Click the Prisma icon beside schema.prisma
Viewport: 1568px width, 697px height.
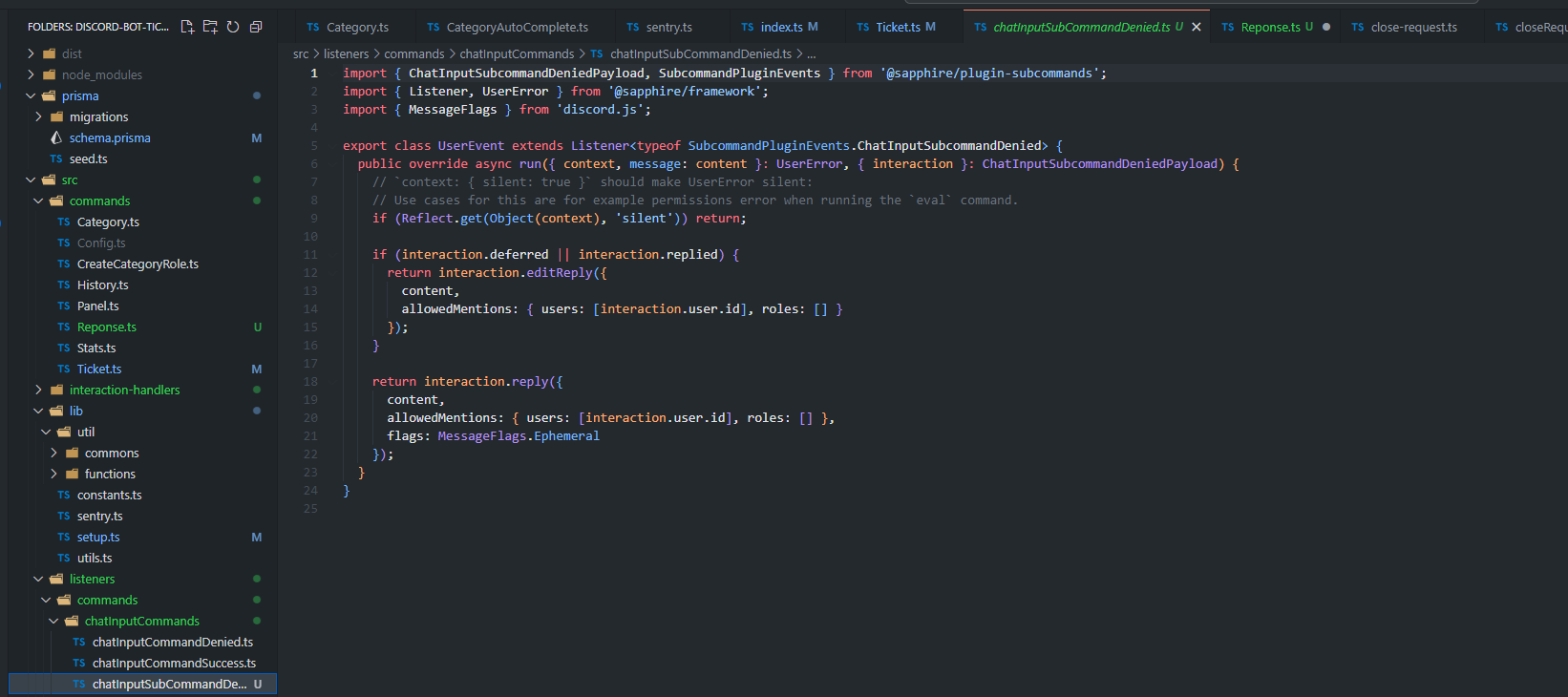point(56,137)
